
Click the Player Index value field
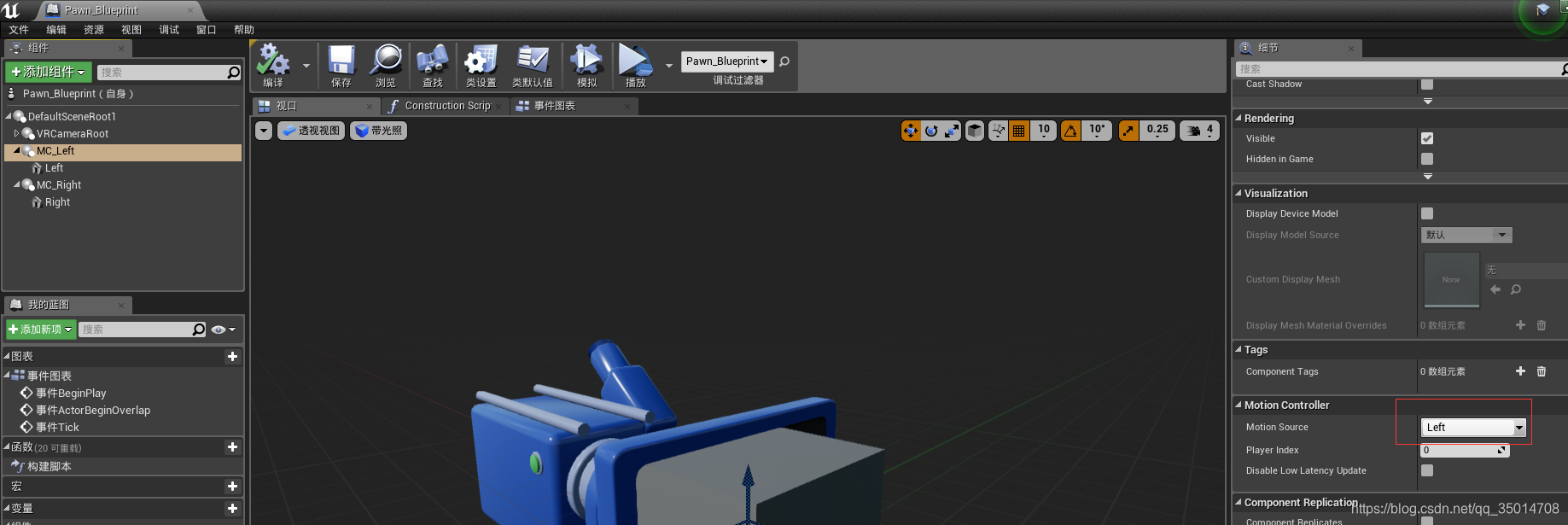[x=1465, y=450]
